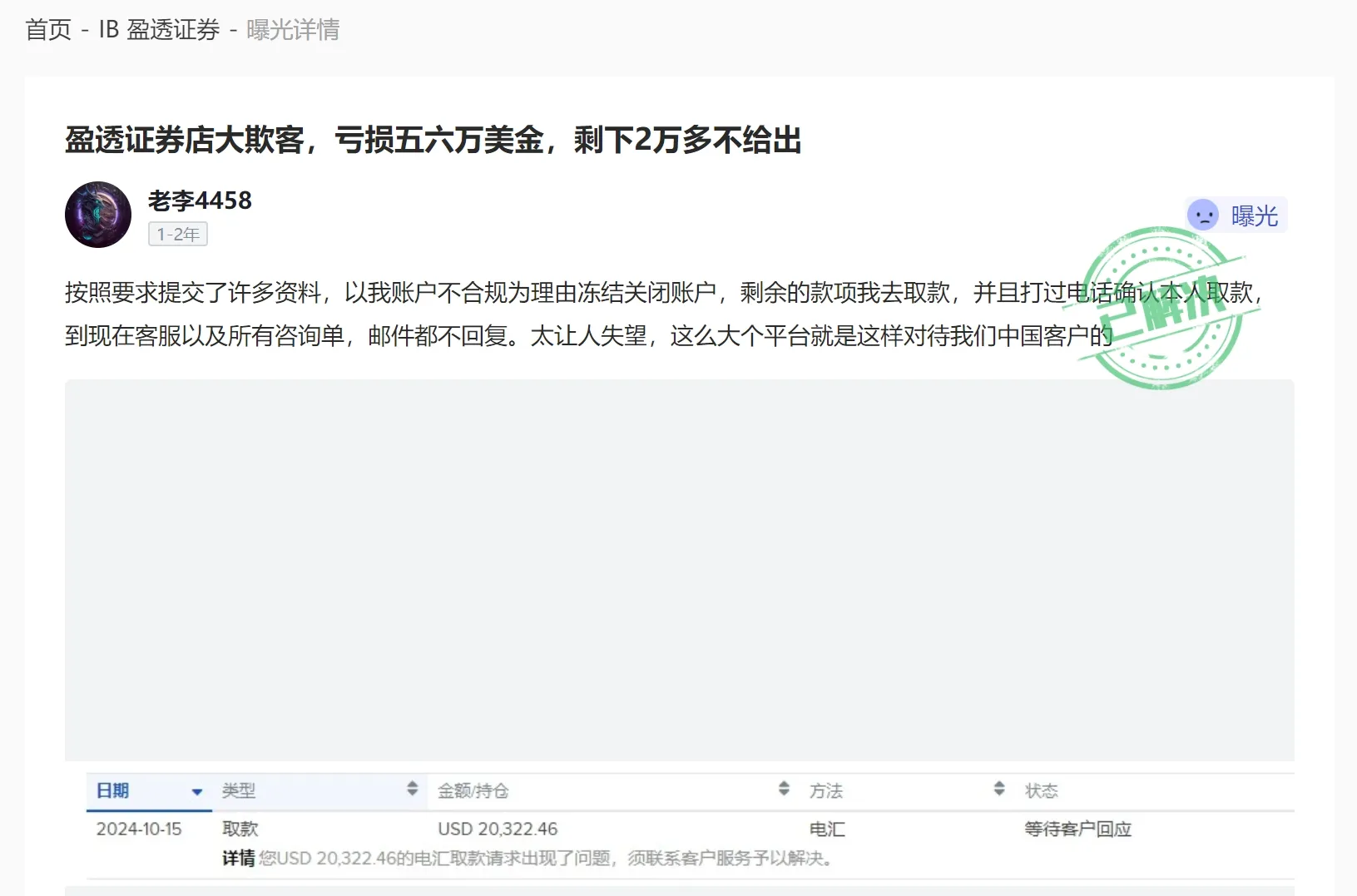Click the 1-2年 badge
Viewport: 1357px width, 896px height.
pyautogui.click(x=178, y=235)
